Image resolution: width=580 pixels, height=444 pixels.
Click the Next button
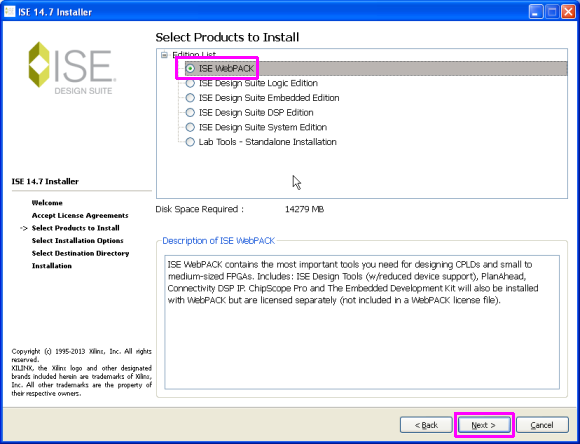coord(484,425)
